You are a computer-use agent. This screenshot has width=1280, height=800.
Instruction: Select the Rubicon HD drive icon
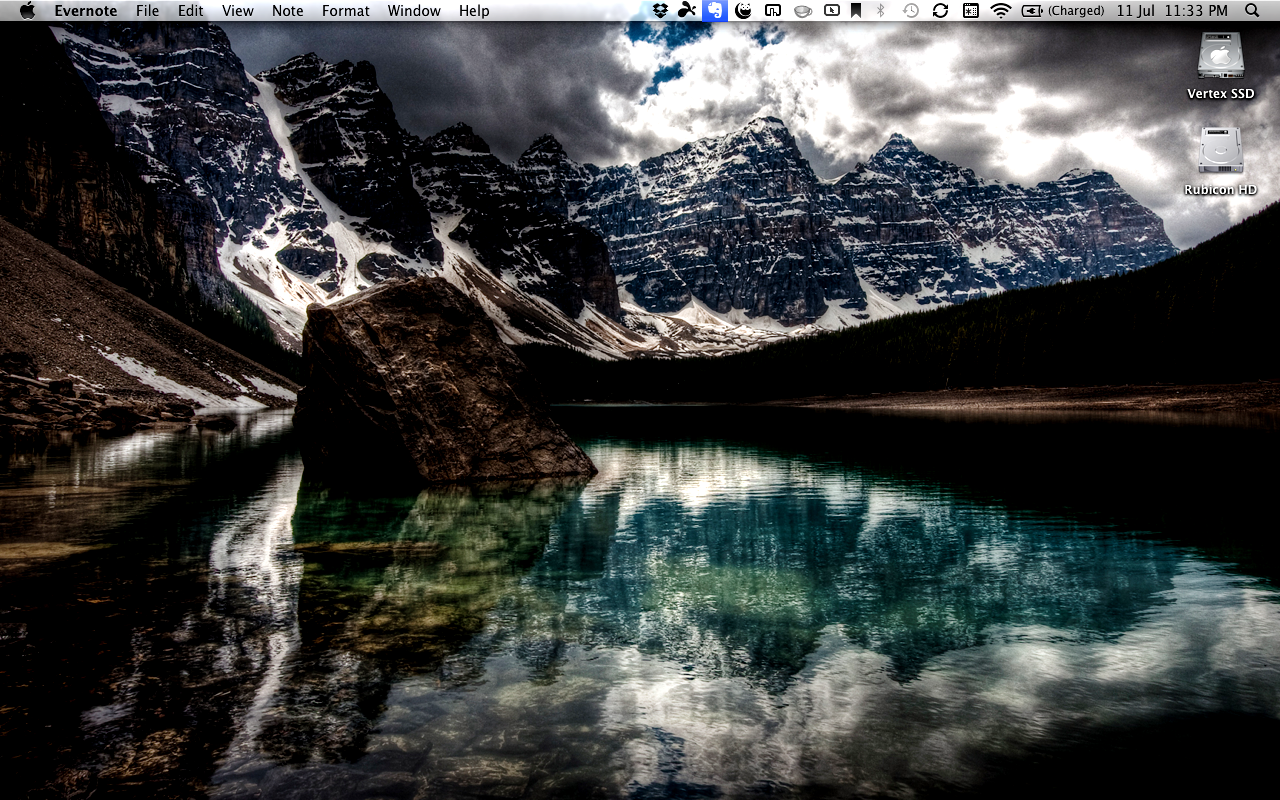(1221, 151)
